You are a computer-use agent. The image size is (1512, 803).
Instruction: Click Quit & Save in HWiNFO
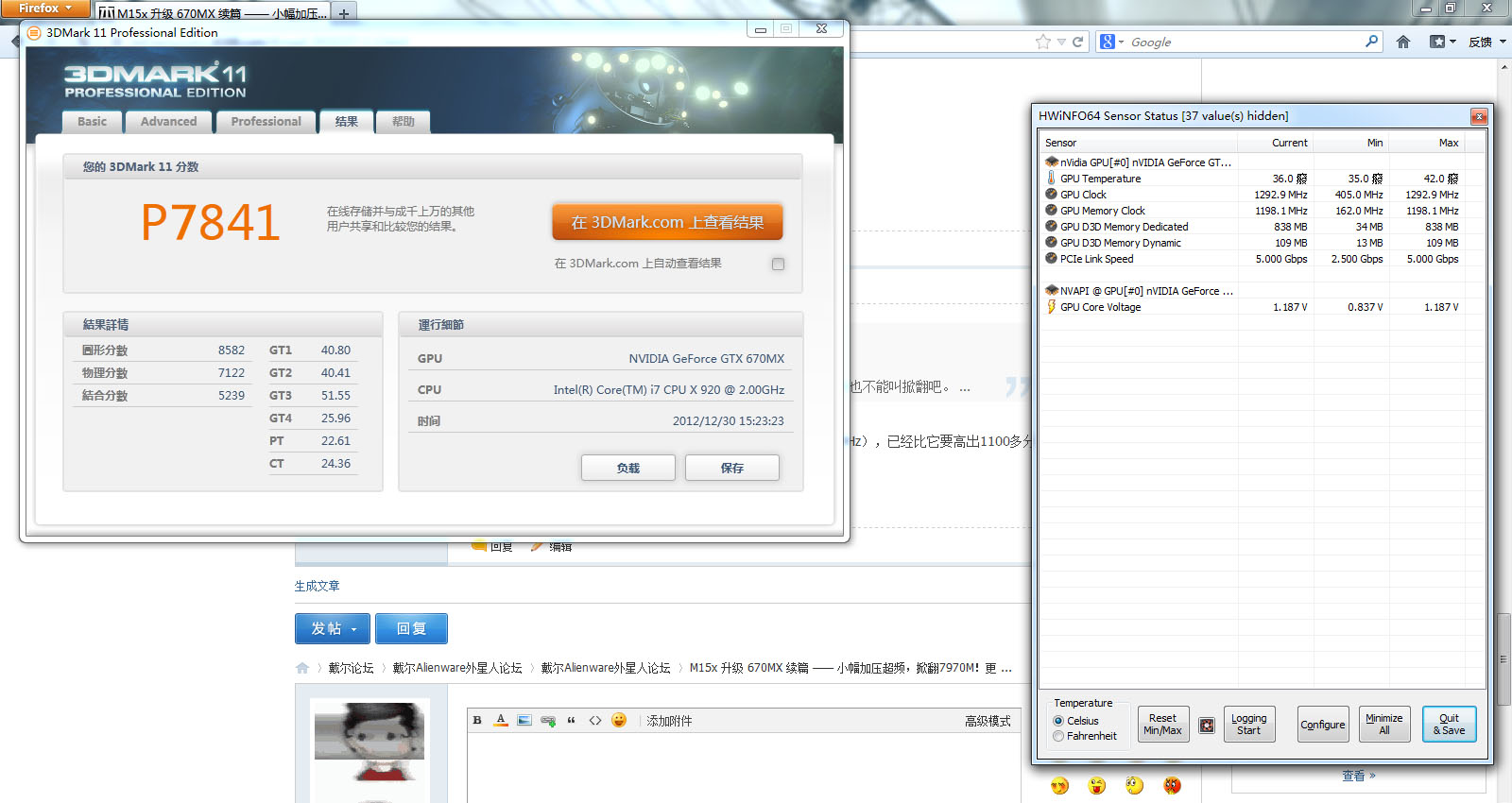1450,725
